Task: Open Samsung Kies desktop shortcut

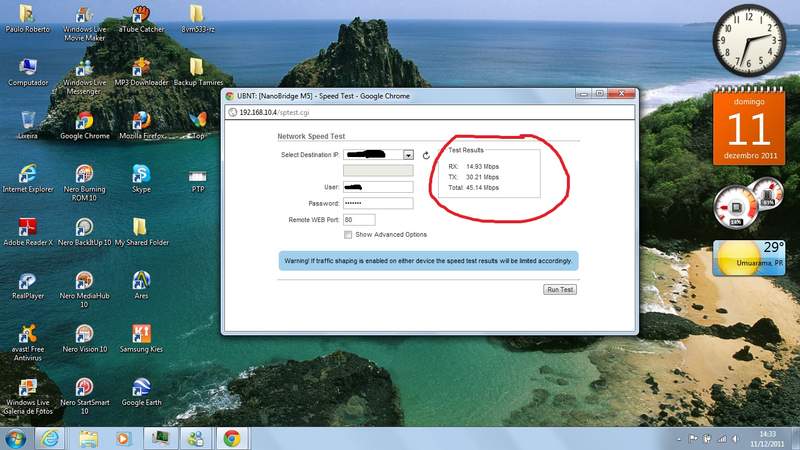Action: 141,339
